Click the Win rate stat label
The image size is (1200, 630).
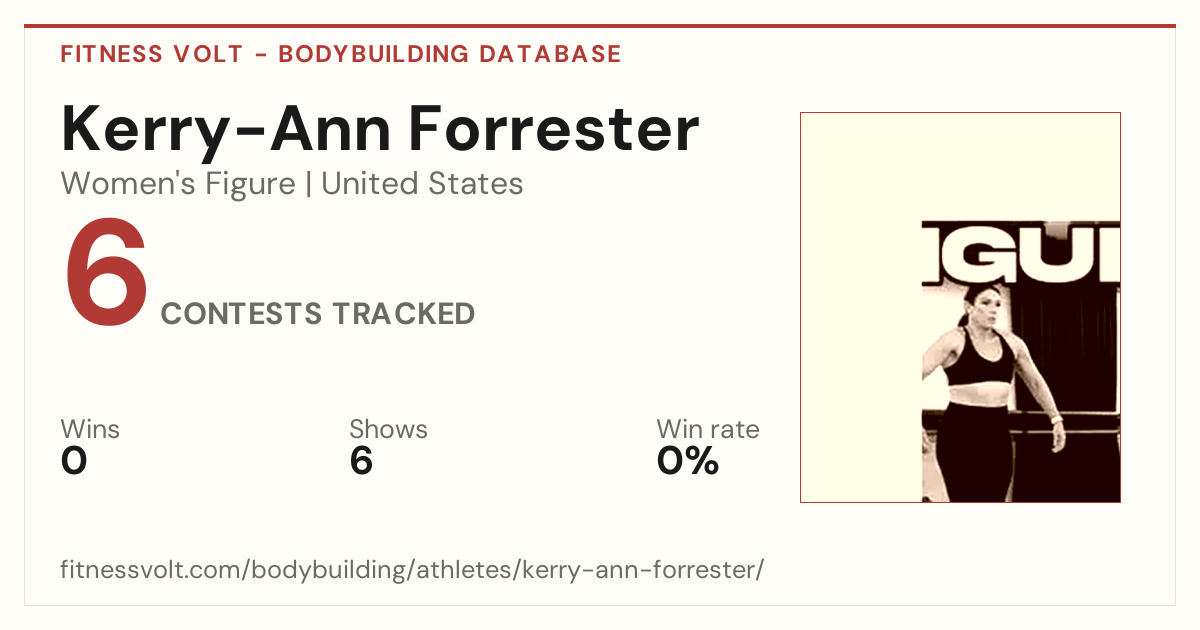click(x=708, y=430)
